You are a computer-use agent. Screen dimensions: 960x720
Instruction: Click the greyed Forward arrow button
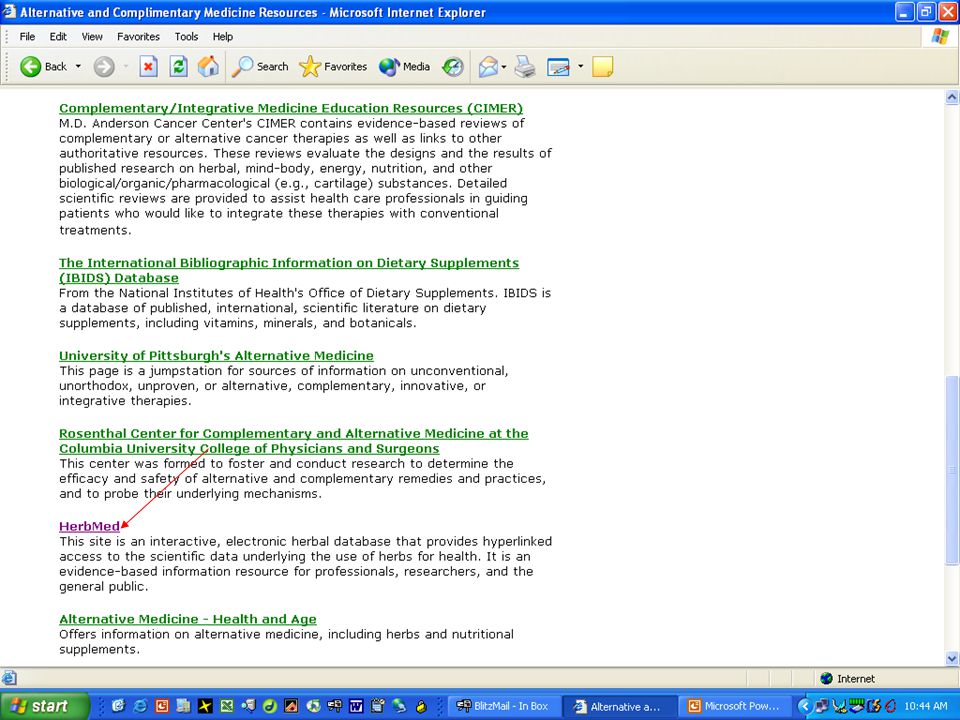coord(103,66)
